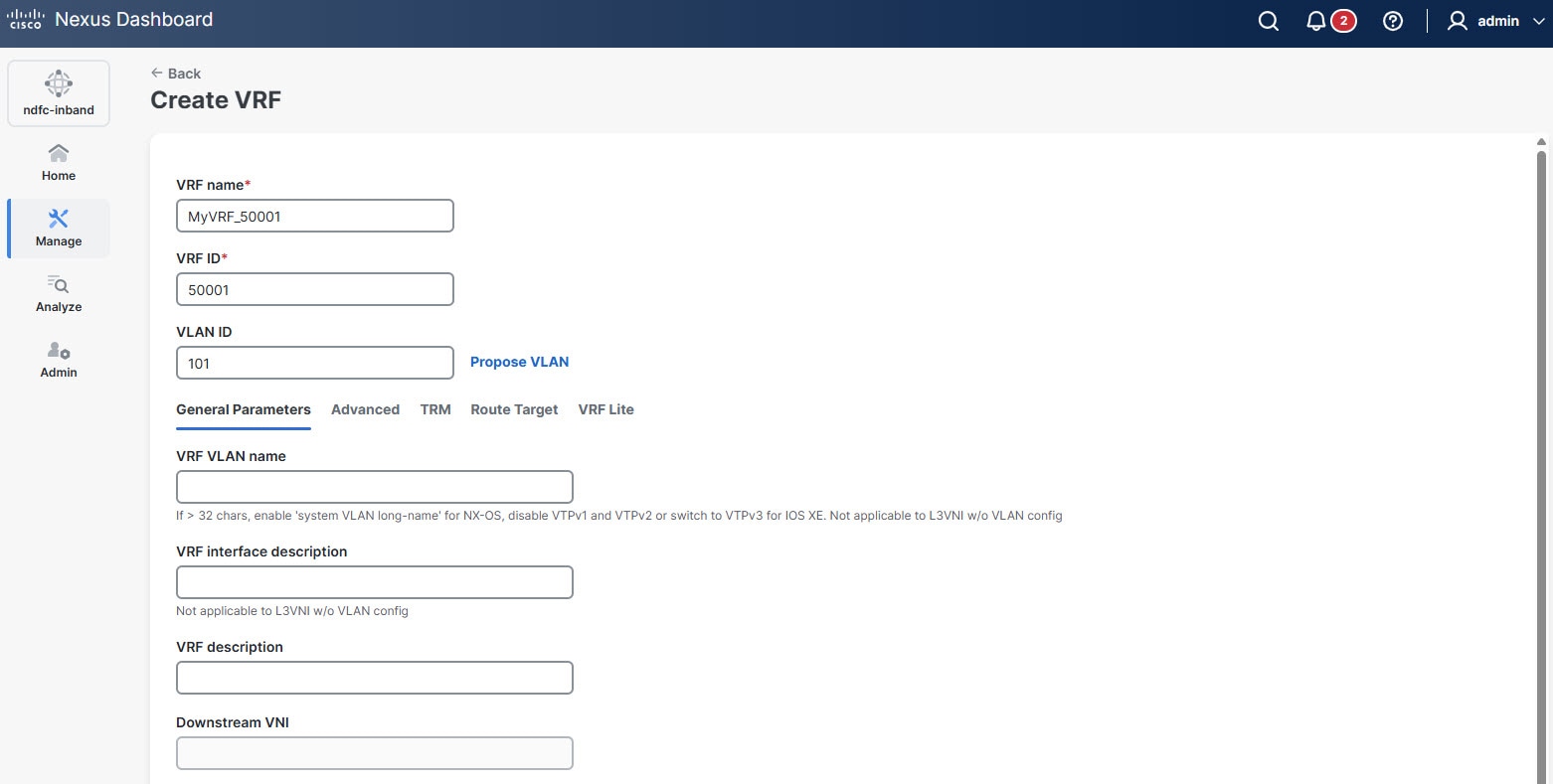Stay on General Parameters tab

[x=244, y=409]
